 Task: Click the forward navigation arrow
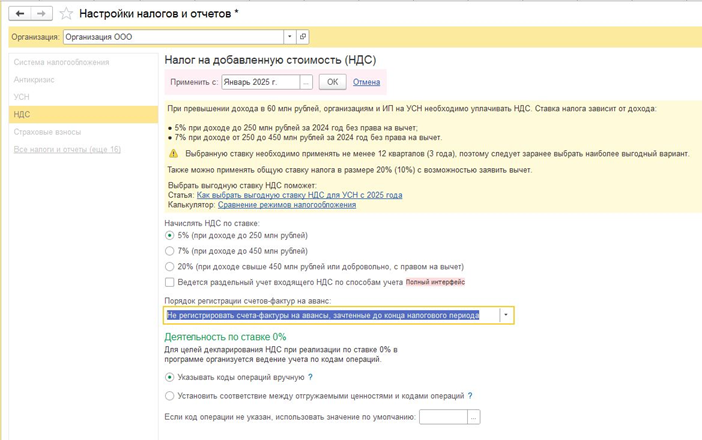(41, 13)
